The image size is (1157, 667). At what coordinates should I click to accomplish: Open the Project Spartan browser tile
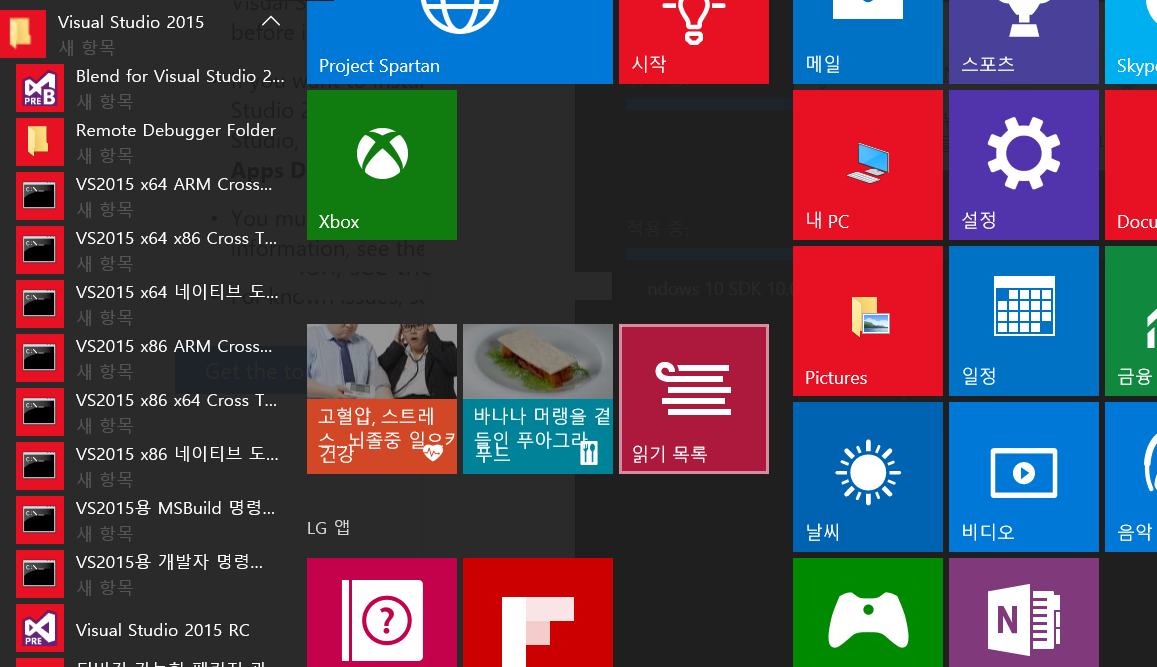point(460,41)
